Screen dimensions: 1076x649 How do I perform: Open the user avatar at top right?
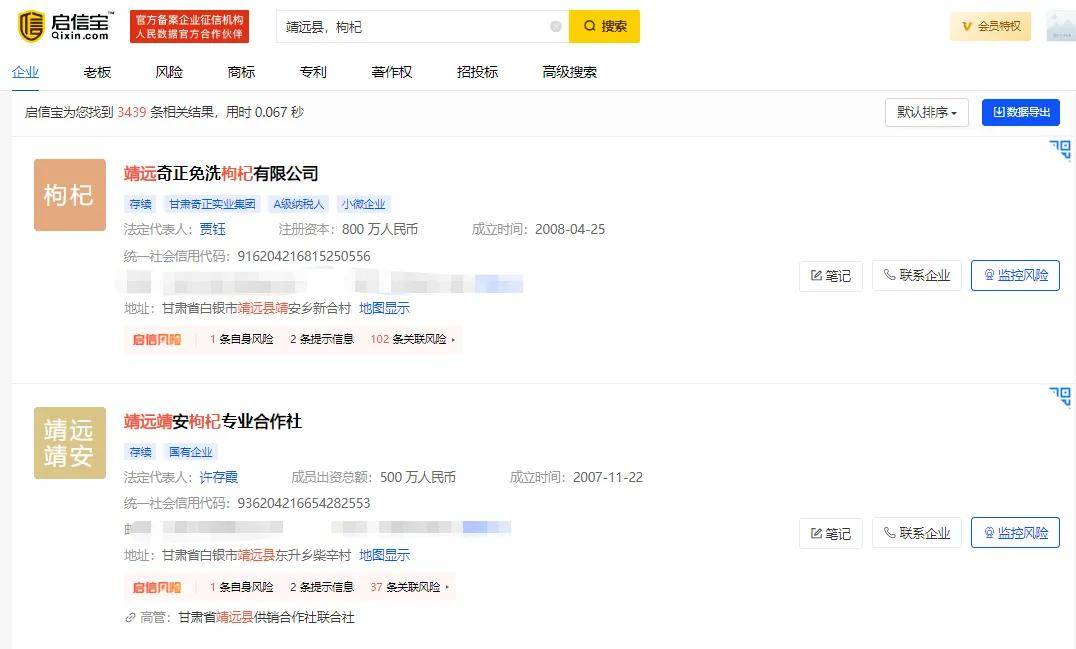click(1061, 26)
